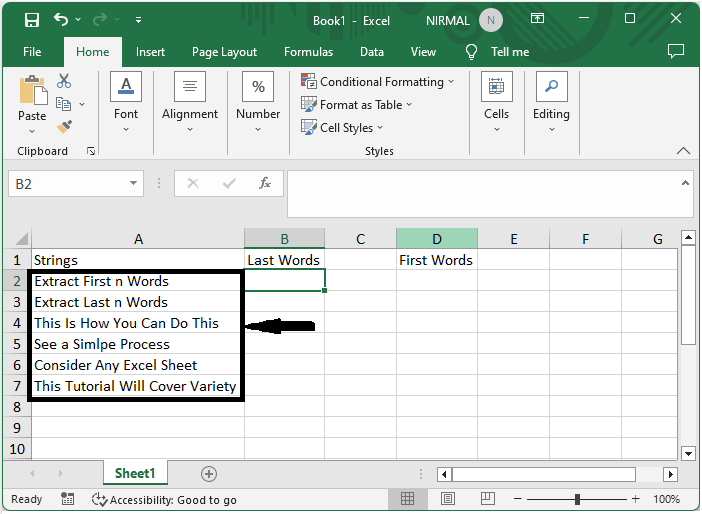Viewport: 702px width, 514px height.
Task: Click the Enter checkmark in formula bar
Action: pyautogui.click(x=229, y=183)
